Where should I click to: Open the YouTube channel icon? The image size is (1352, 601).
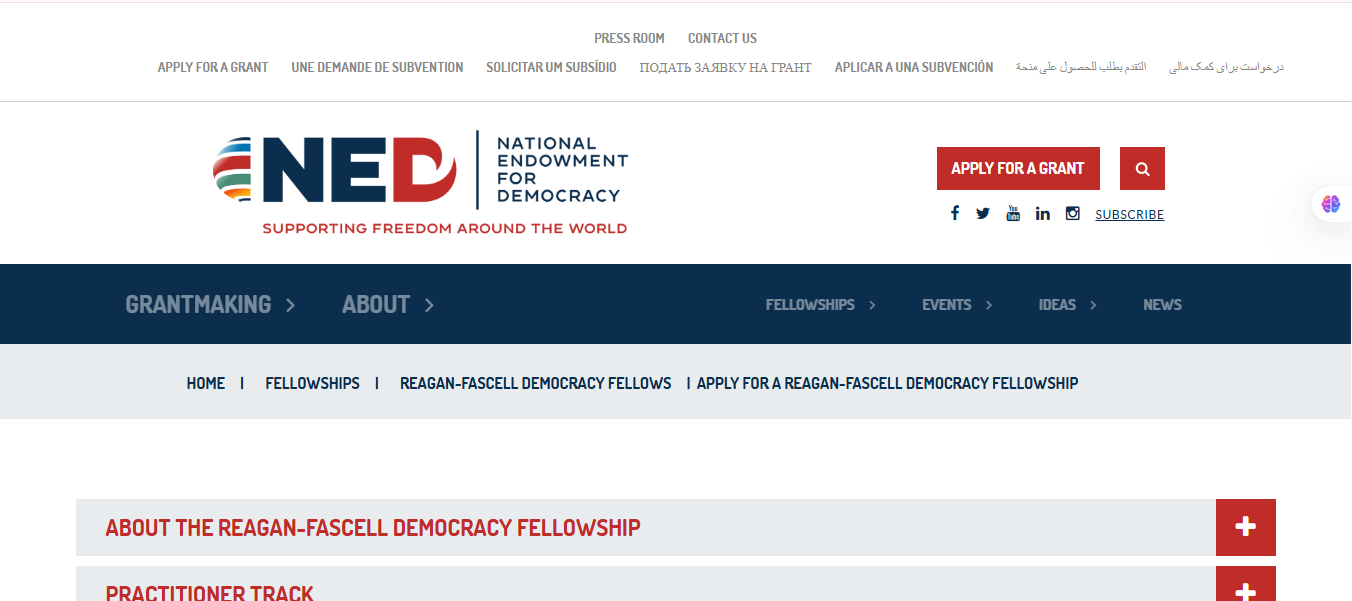[x=1013, y=212]
